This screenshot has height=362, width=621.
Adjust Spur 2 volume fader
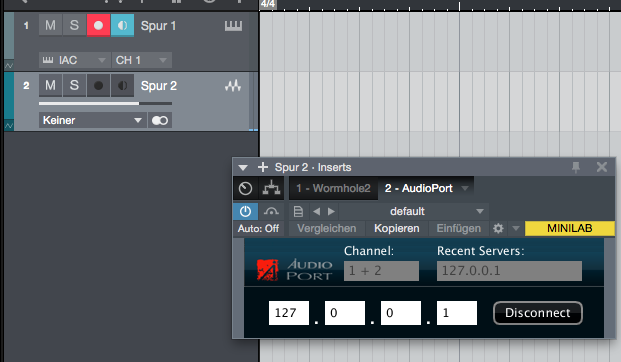(105, 103)
